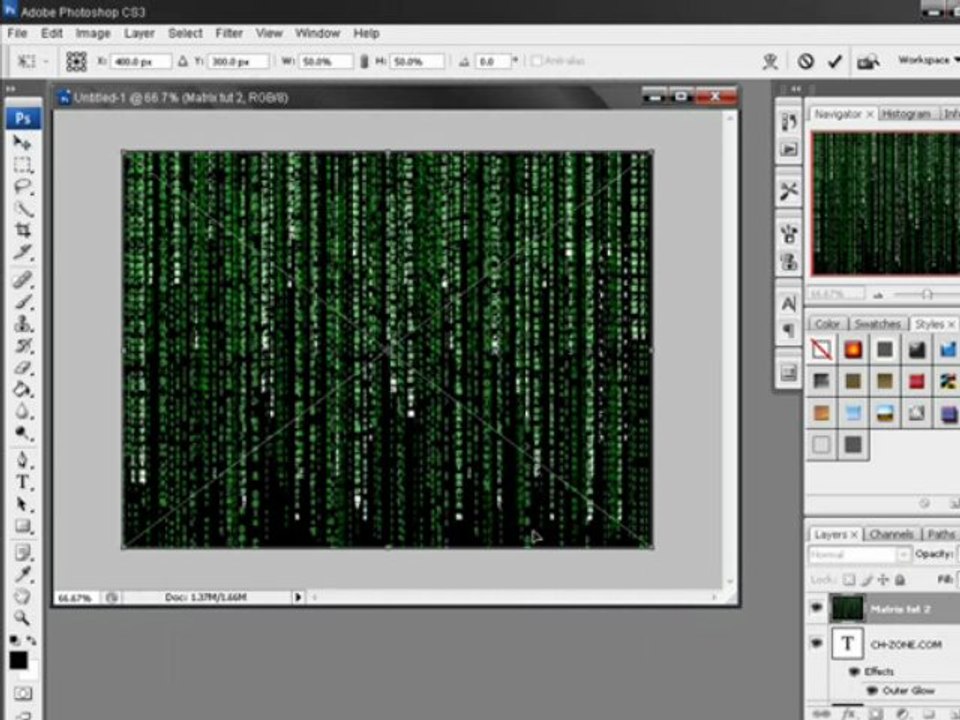Select the History Brush tool

(23, 346)
